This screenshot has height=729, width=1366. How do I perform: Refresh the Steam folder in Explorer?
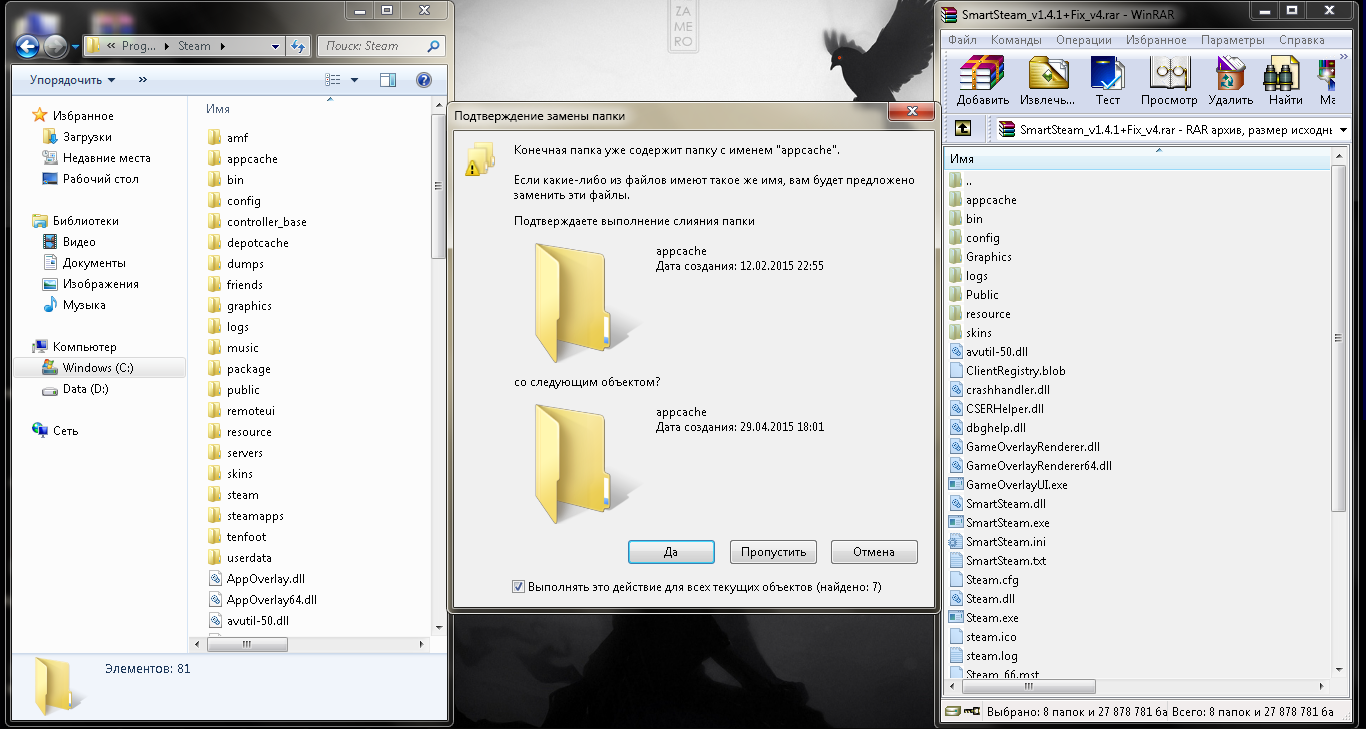click(298, 46)
